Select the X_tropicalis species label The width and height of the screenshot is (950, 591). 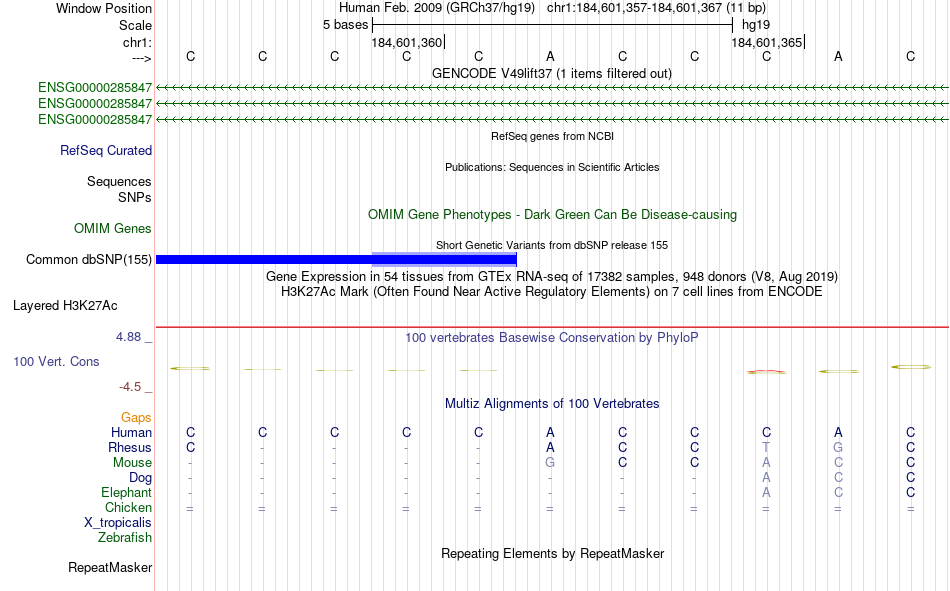pos(118,523)
